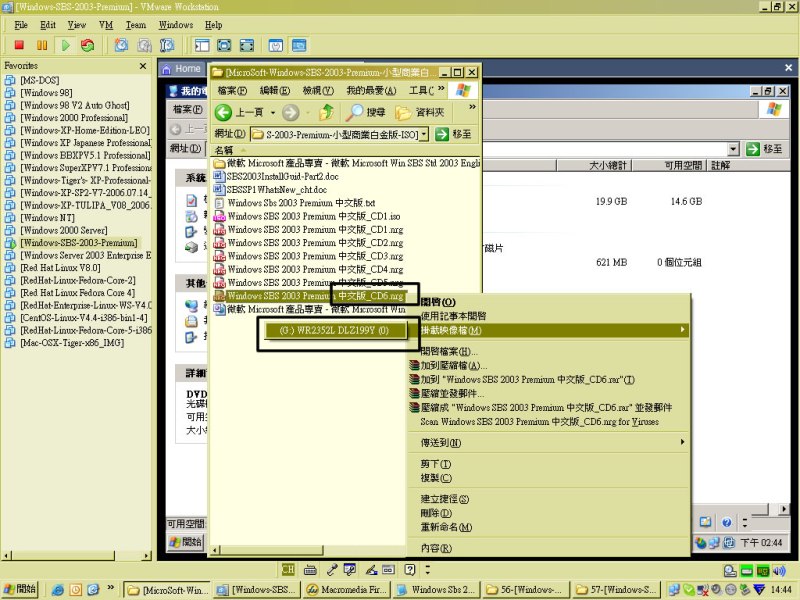Click the Quick Switch toolbar icon

(x=247, y=45)
